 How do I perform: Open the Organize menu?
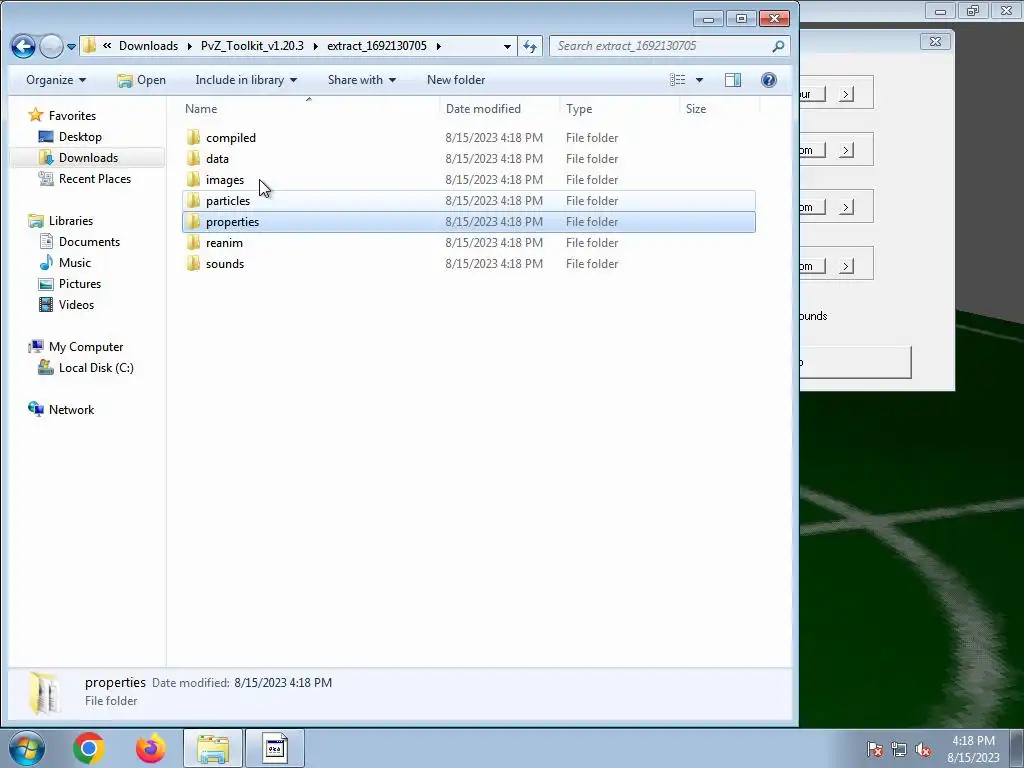pos(56,80)
